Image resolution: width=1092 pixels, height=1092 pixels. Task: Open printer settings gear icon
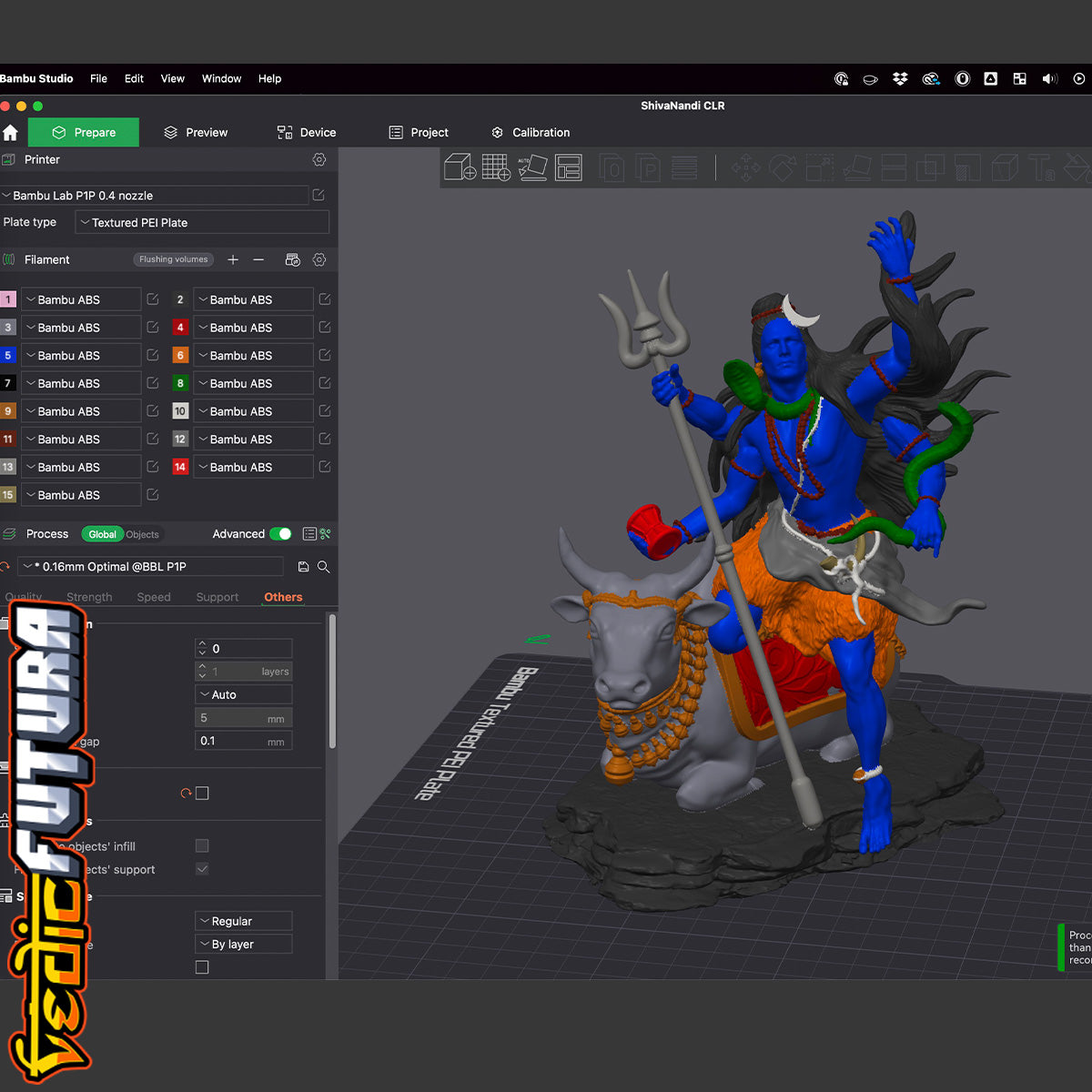click(x=319, y=160)
